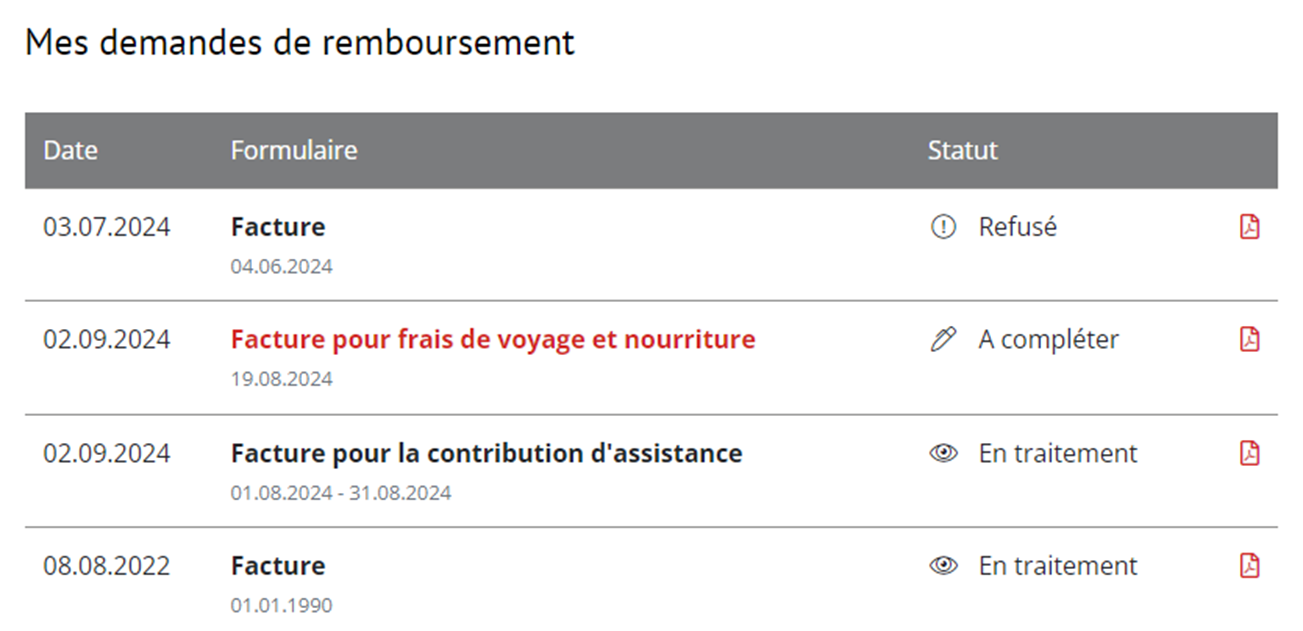Click the Refusé warning status icon
The width and height of the screenshot is (1303, 631).
pyautogui.click(x=943, y=227)
